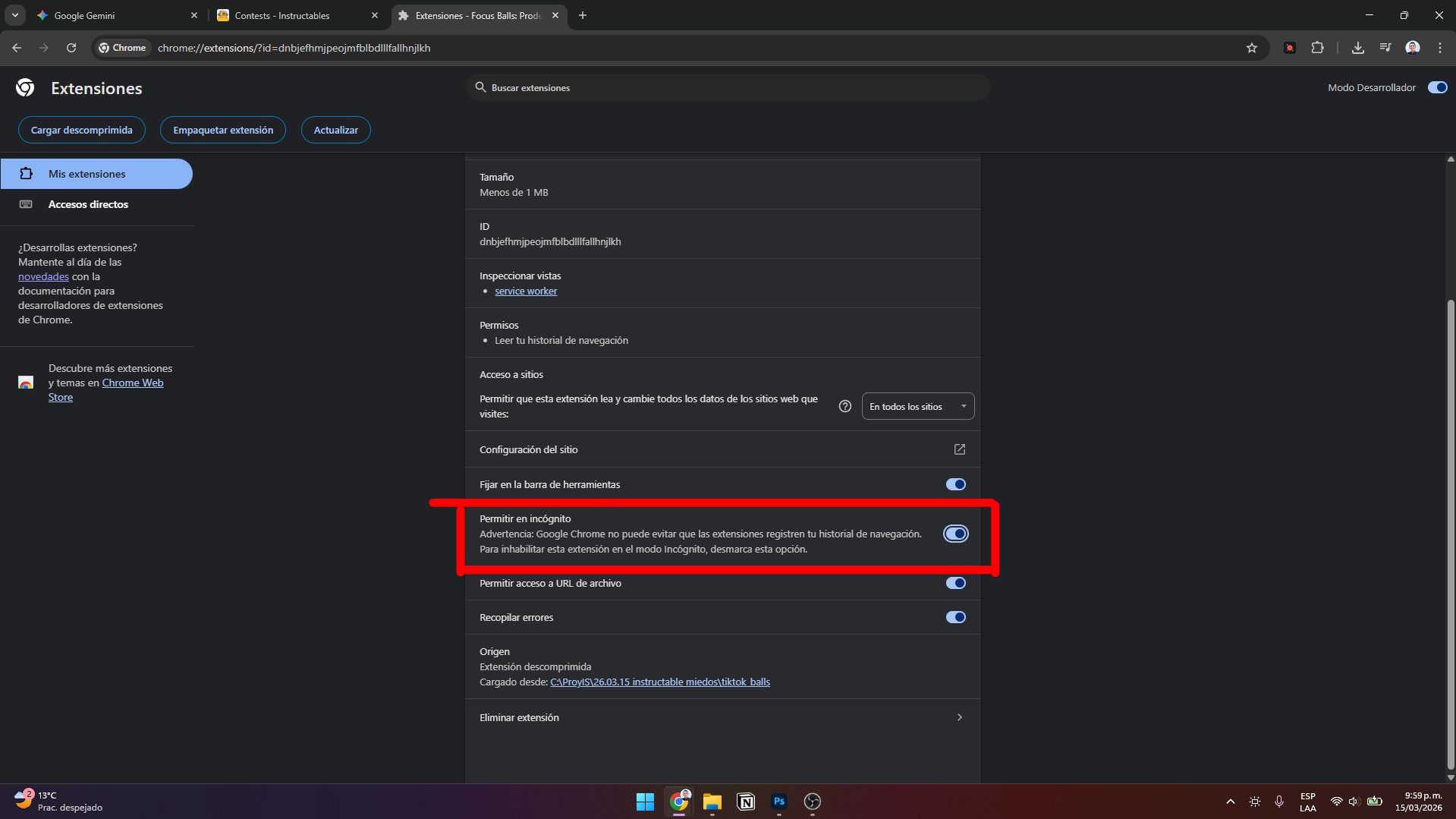Open the Extensions puzzle icon in Chrome toolbar
The width and height of the screenshot is (1456, 819).
[1318, 48]
